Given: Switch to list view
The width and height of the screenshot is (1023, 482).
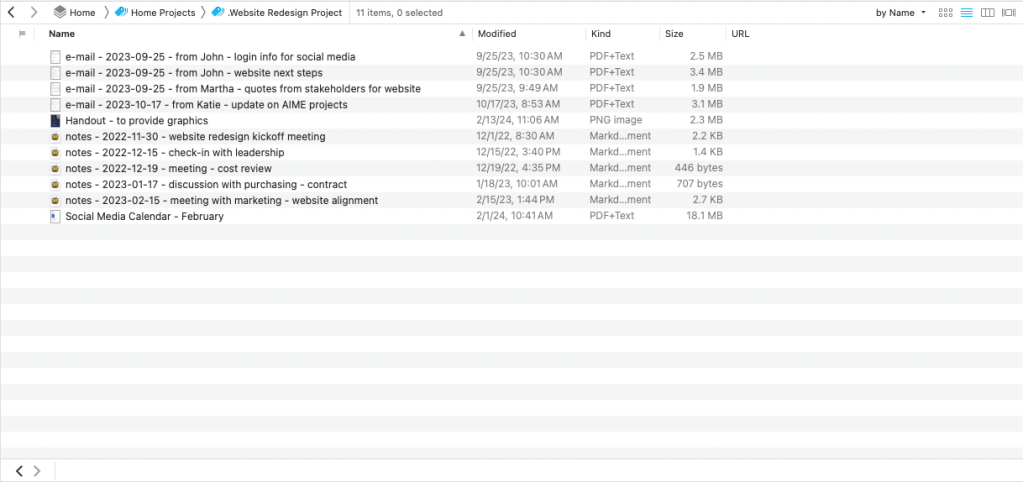Looking at the screenshot, I should pyautogui.click(x=966, y=13).
